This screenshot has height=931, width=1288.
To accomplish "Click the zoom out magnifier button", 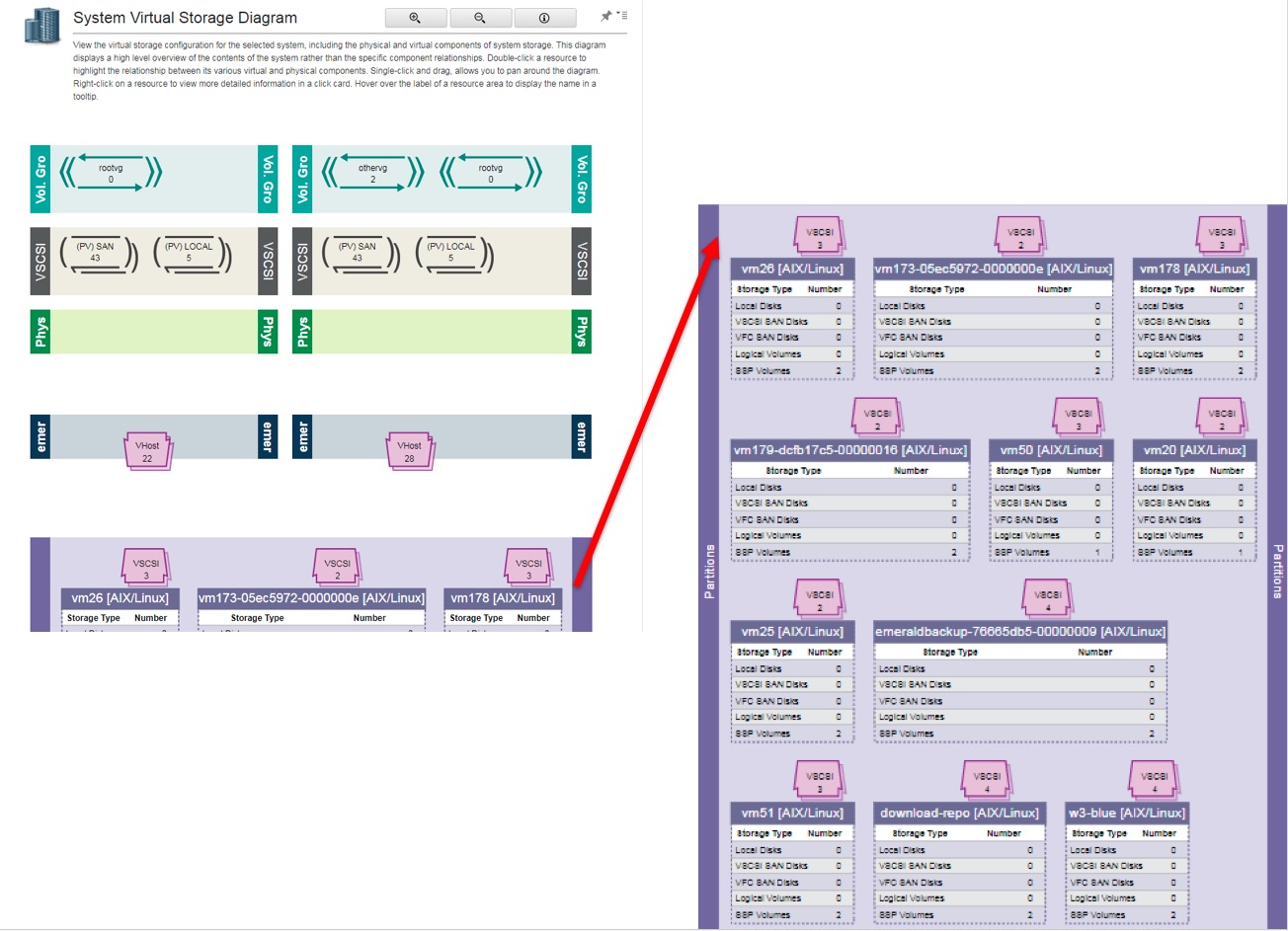I will 480,18.
